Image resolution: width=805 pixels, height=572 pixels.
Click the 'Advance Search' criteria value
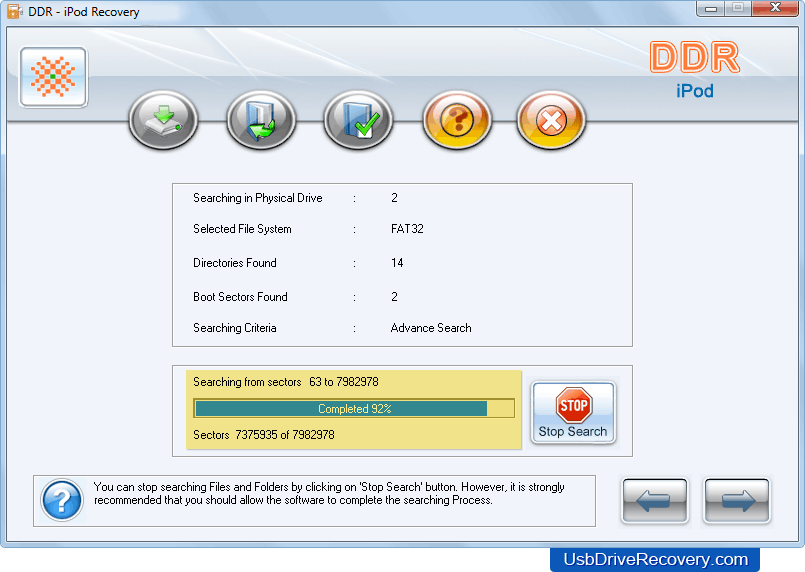click(x=431, y=328)
